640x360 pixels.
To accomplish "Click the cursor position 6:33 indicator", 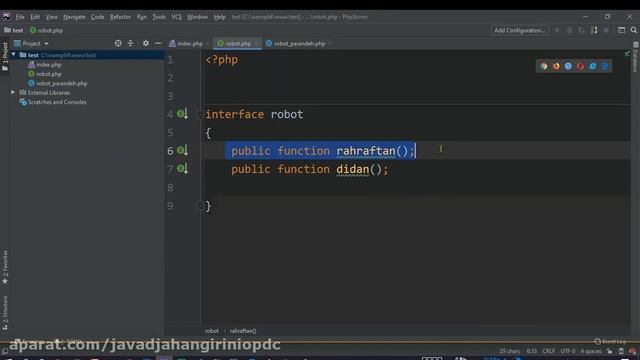I will [x=531, y=351].
